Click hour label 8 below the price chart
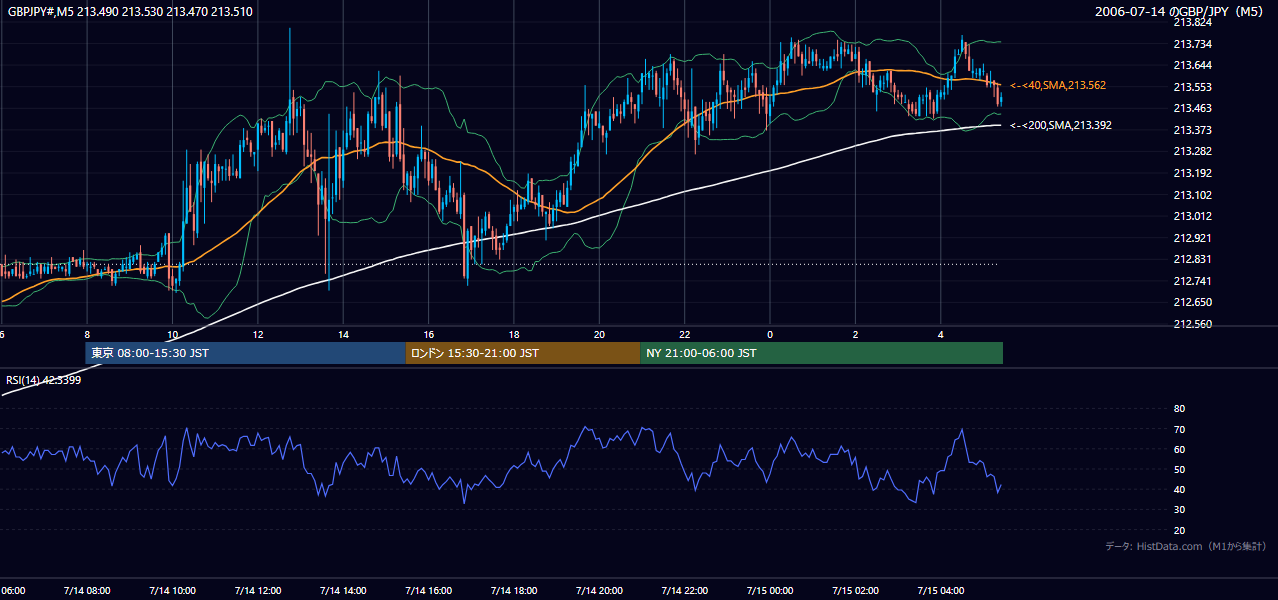Image resolution: width=1278 pixels, height=600 pixels. [x=87, y=334]
